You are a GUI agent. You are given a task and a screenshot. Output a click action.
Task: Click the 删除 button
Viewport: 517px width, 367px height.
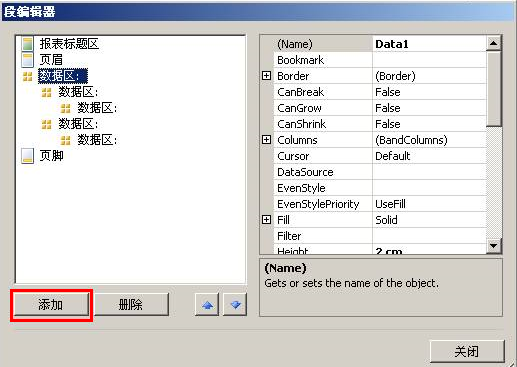point(131,304)
